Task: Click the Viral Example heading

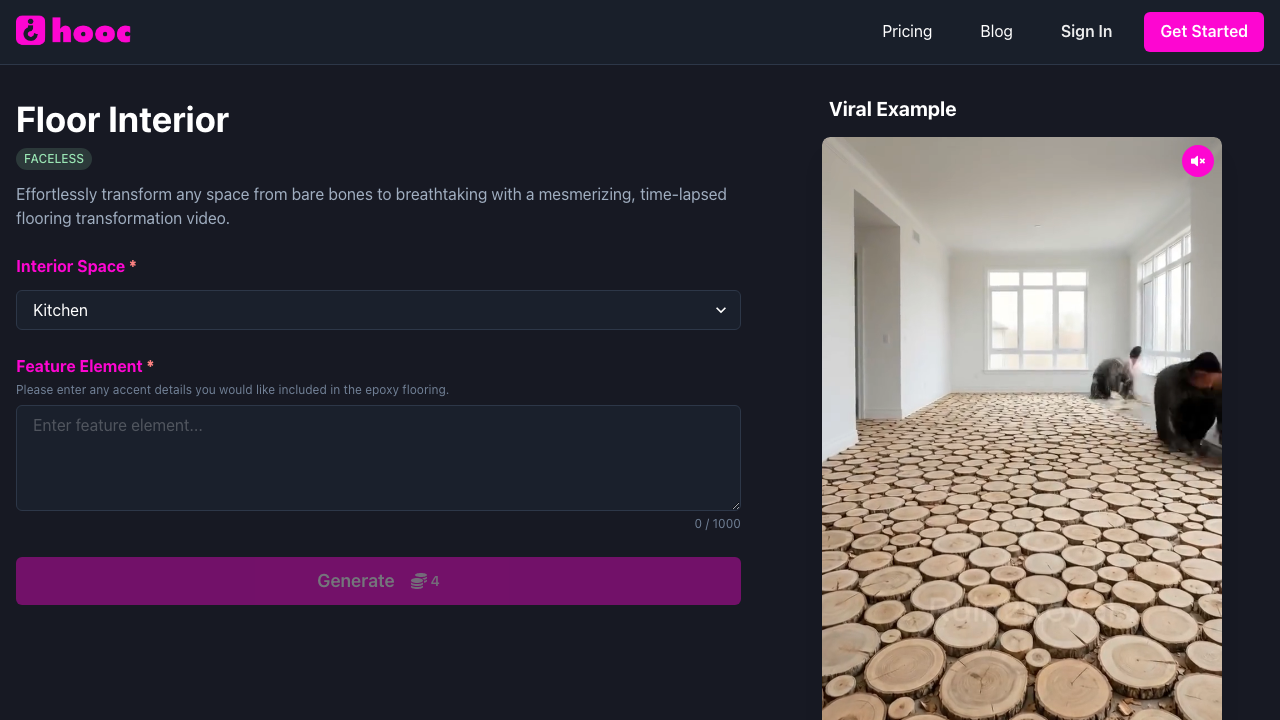Action: point(892,109)
